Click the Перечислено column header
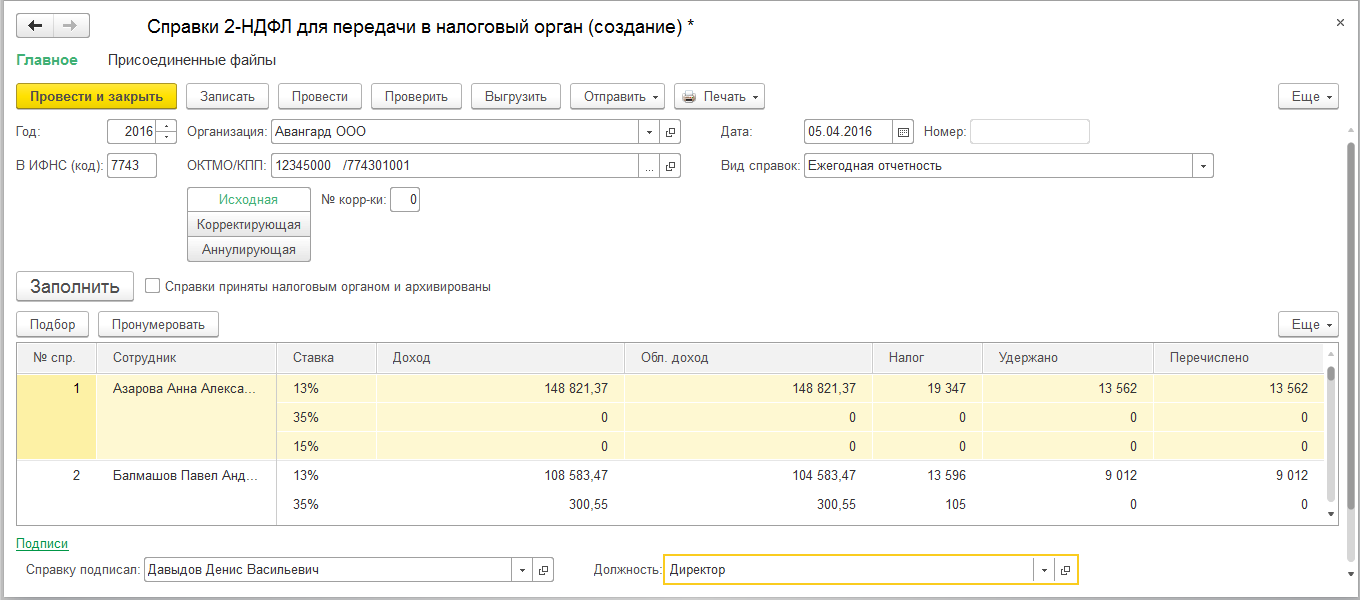The height and width of the screenshot is (600, 1360). coord(1238,358)
